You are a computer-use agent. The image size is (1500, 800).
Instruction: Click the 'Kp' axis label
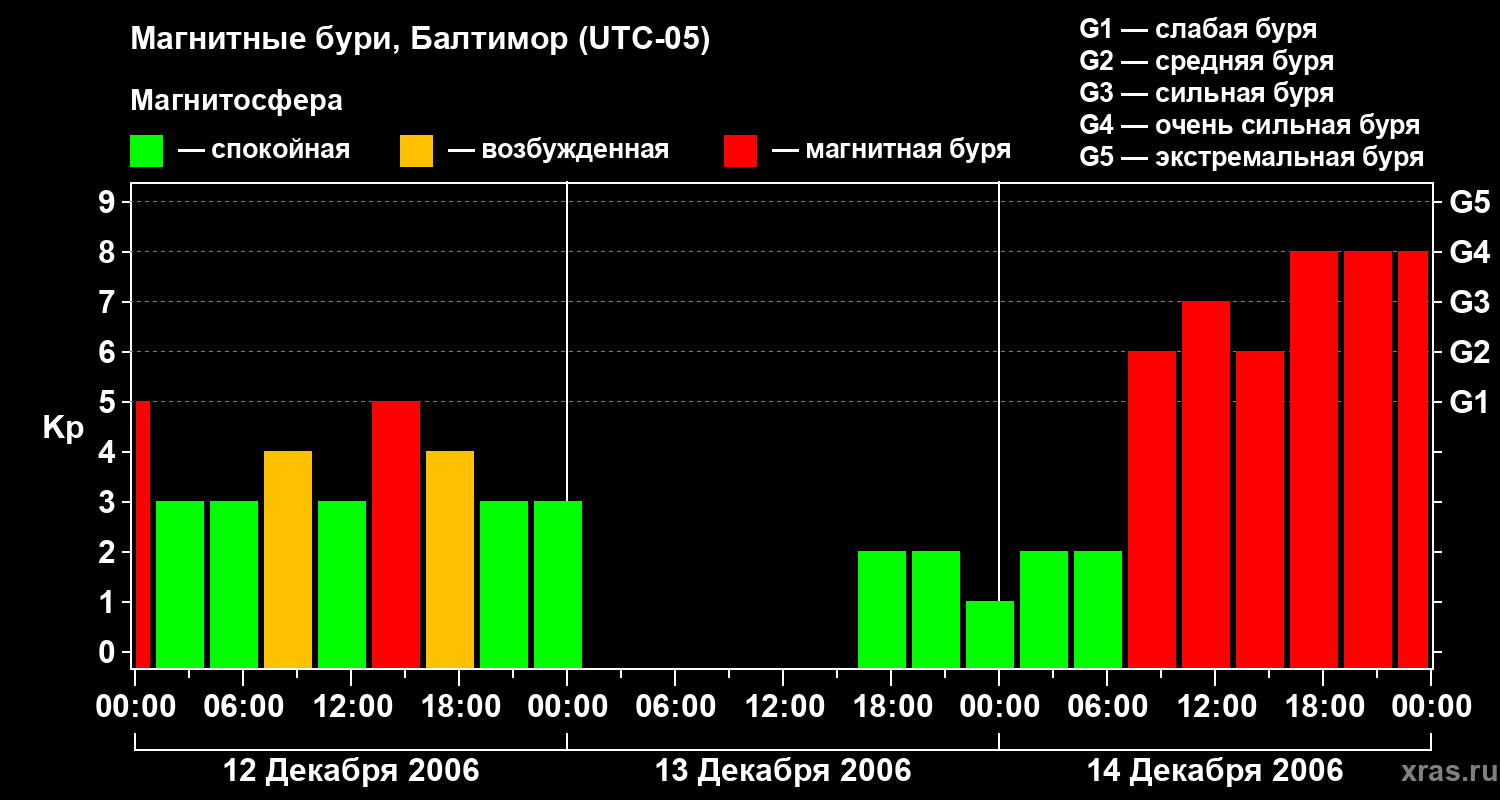(x=63, y=427)
